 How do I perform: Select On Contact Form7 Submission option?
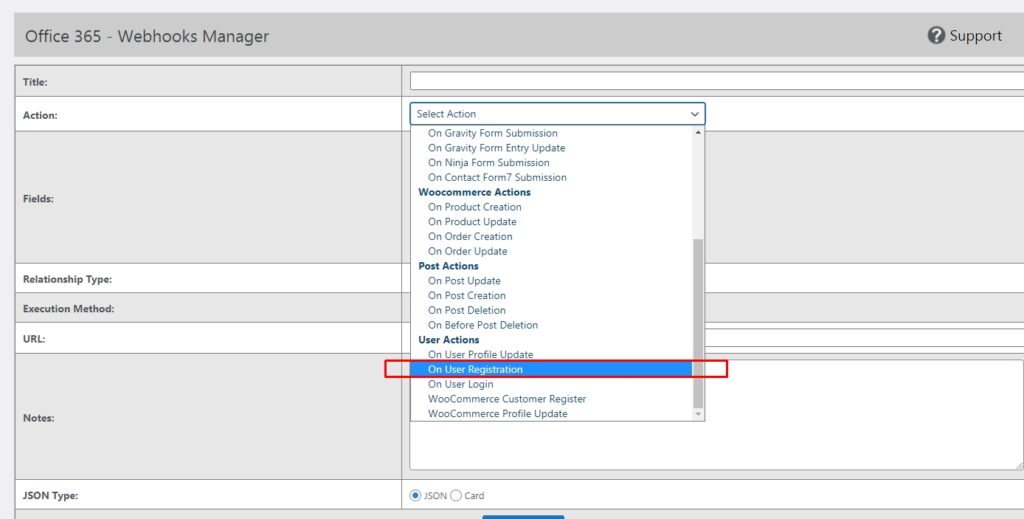(x=497, y=178)
